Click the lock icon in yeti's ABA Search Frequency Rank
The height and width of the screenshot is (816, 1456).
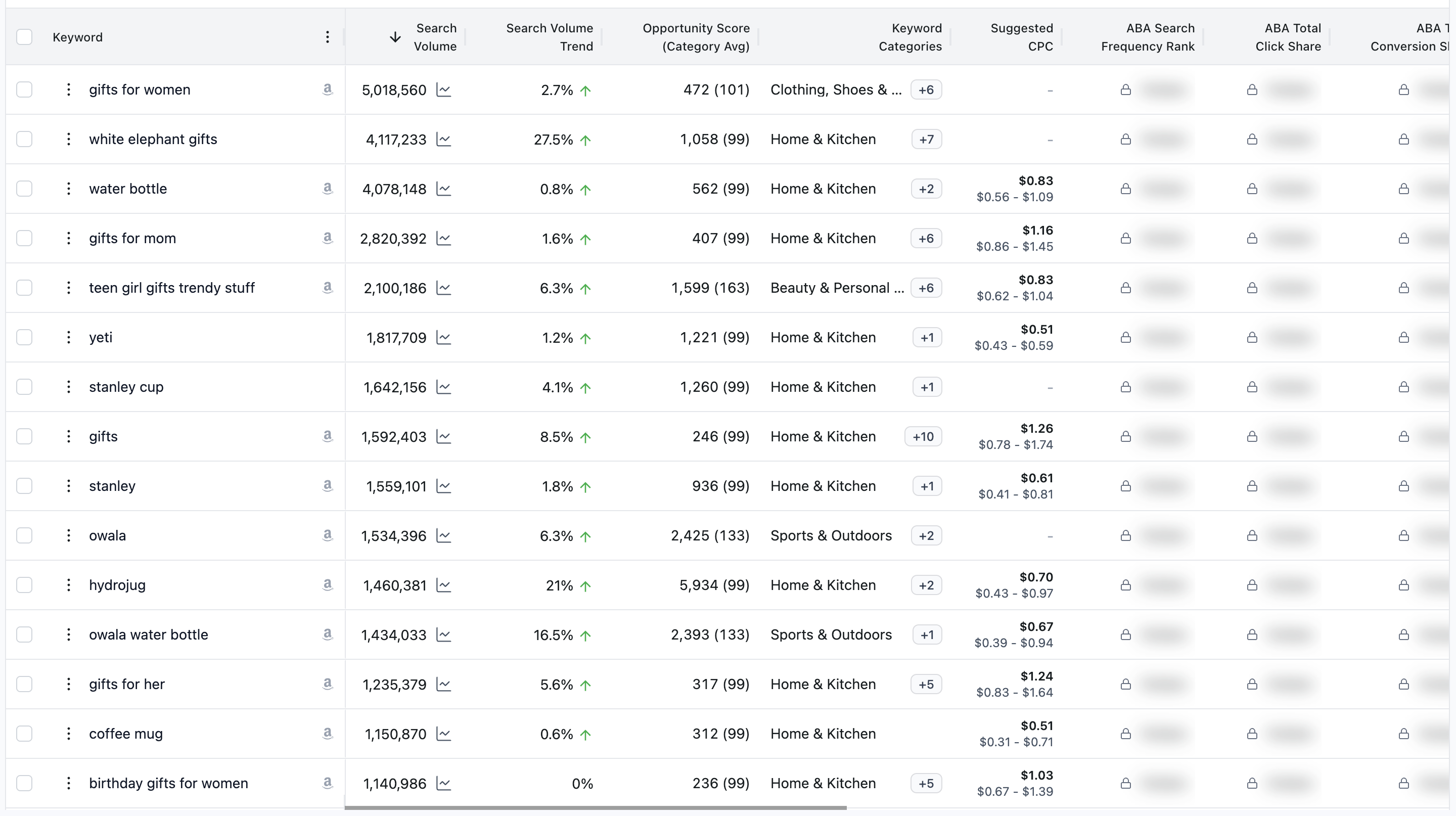click(x=1125, y=337)
